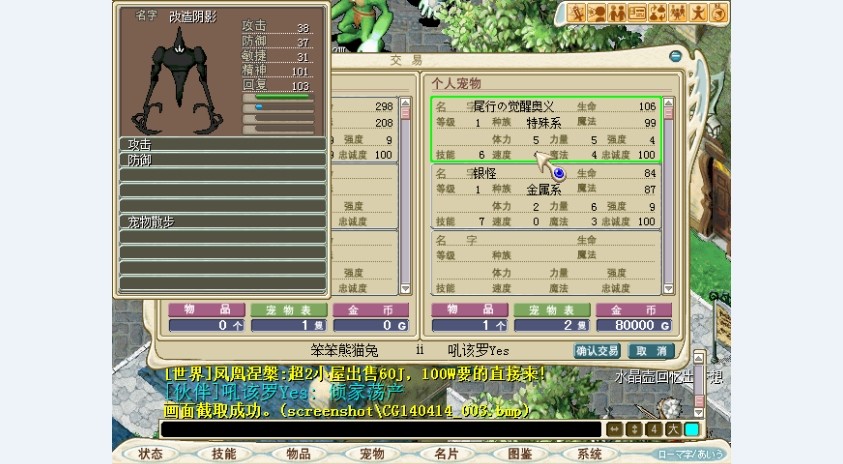Click the rightmost round top toolbar icon

pos(719,12)
